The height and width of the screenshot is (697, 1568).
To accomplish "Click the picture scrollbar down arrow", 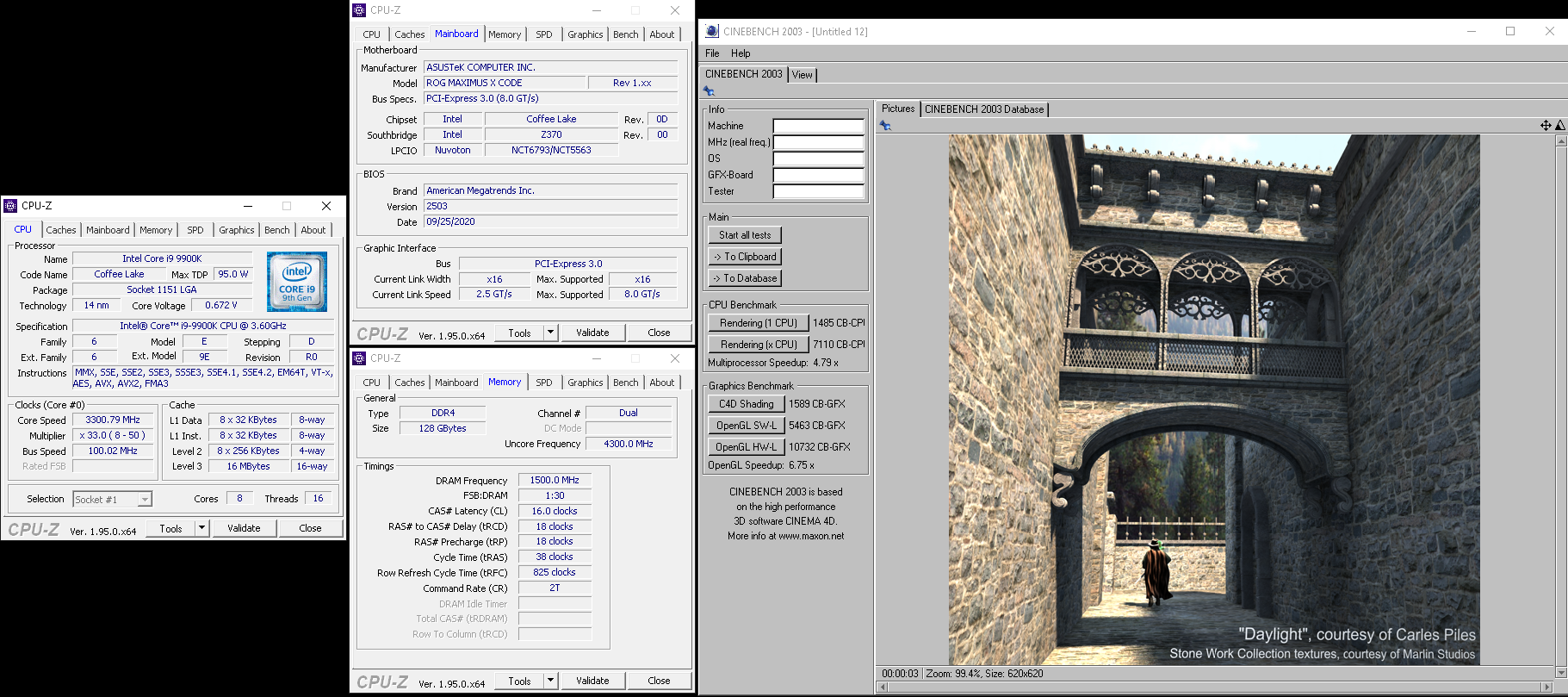I will click(x=1561, y=672).
